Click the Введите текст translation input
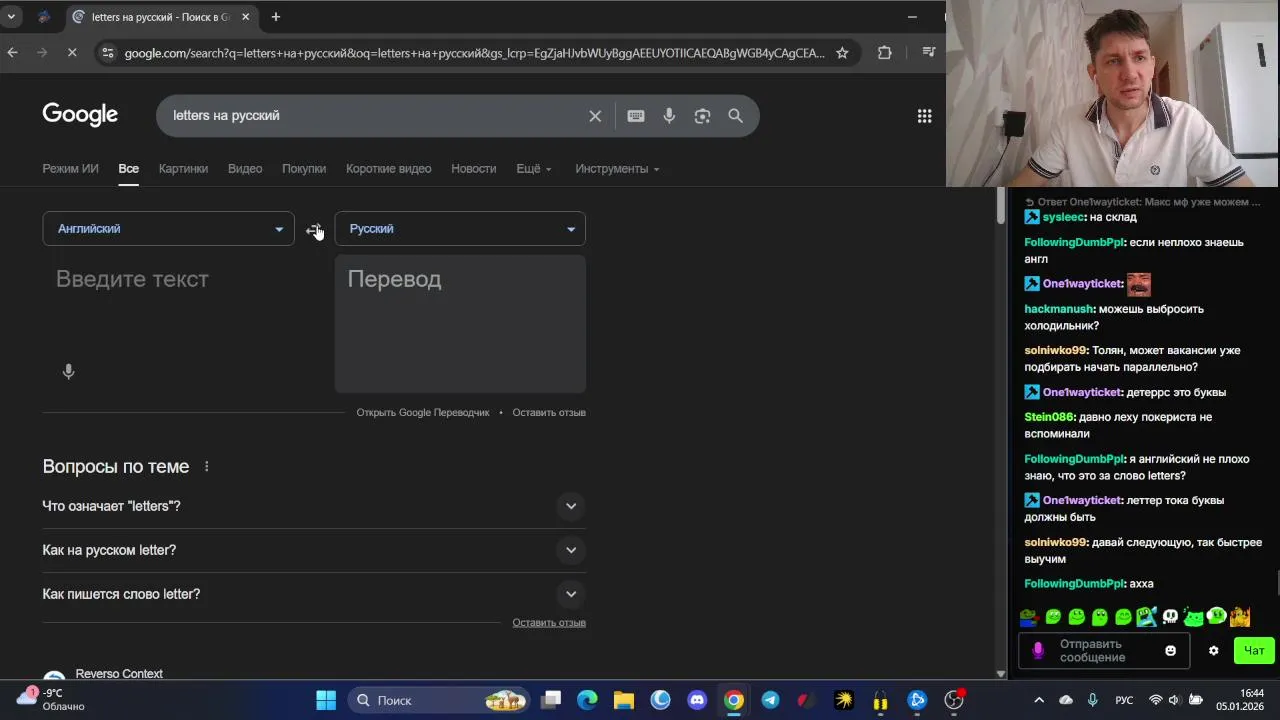 tap(168, 279)
